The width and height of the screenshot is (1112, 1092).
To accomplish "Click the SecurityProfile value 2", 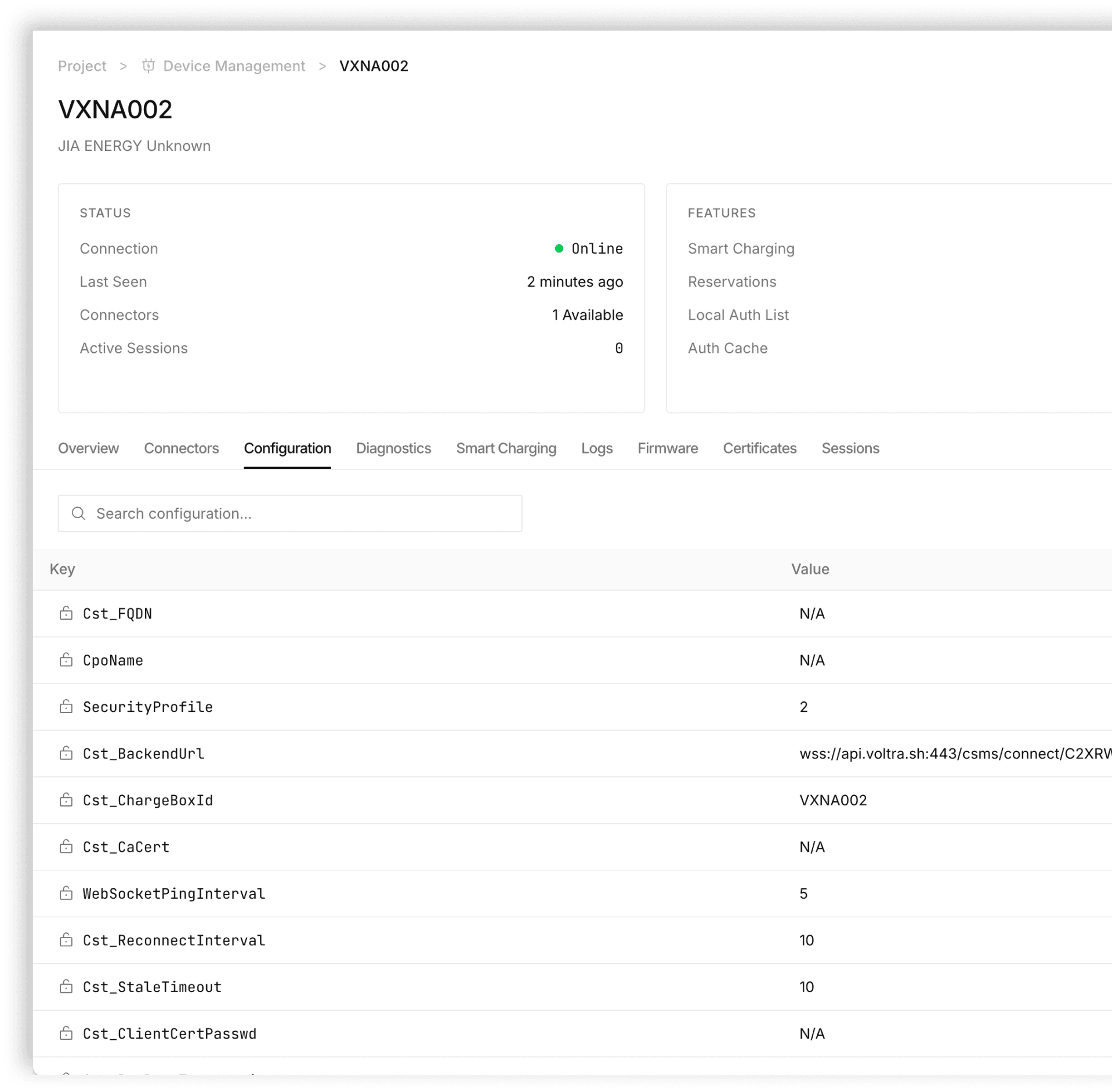I will pyautogui.click(x=803, y=707).
